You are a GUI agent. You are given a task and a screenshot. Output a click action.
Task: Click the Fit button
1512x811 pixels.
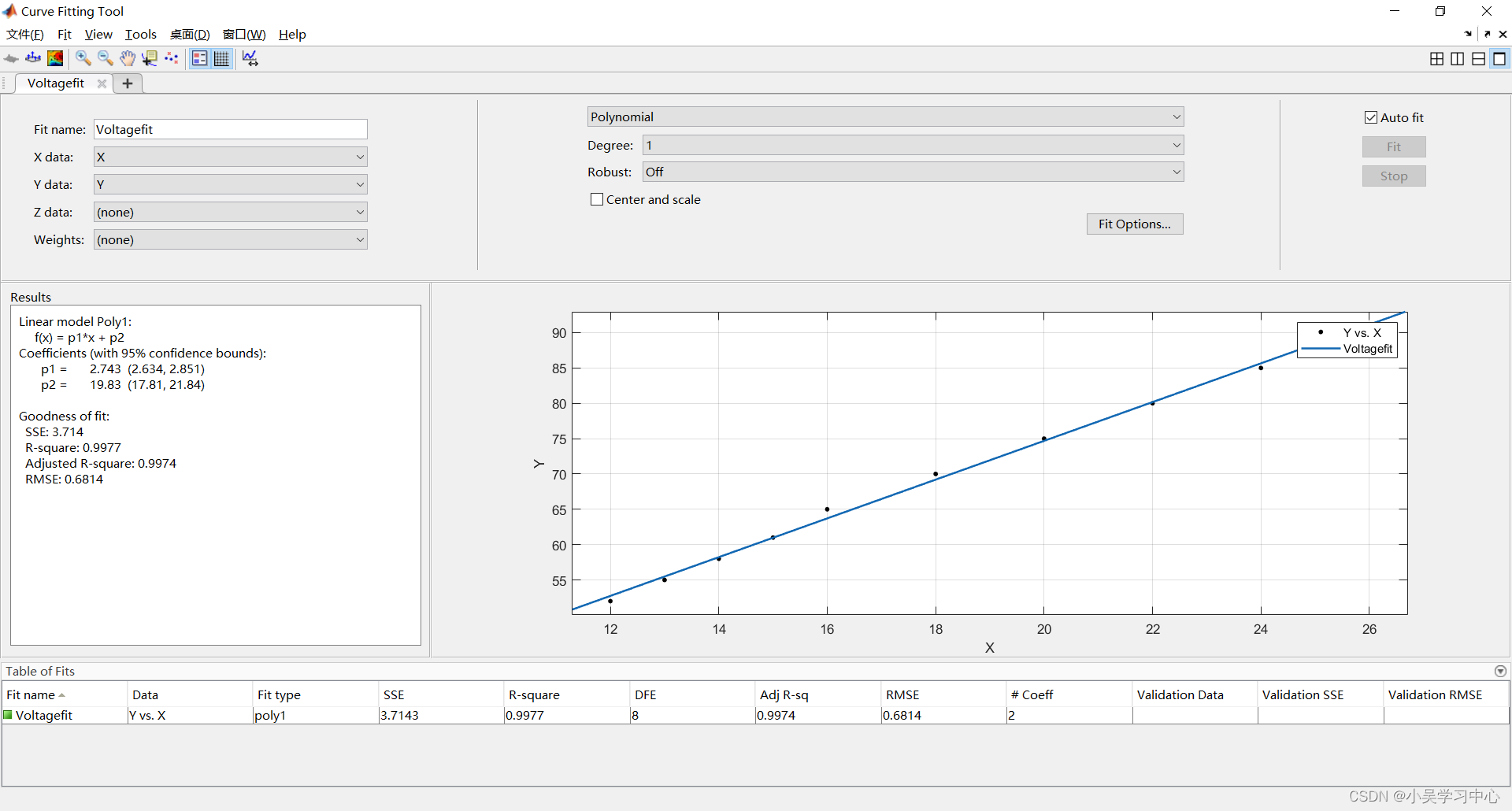coord(1394,147)
